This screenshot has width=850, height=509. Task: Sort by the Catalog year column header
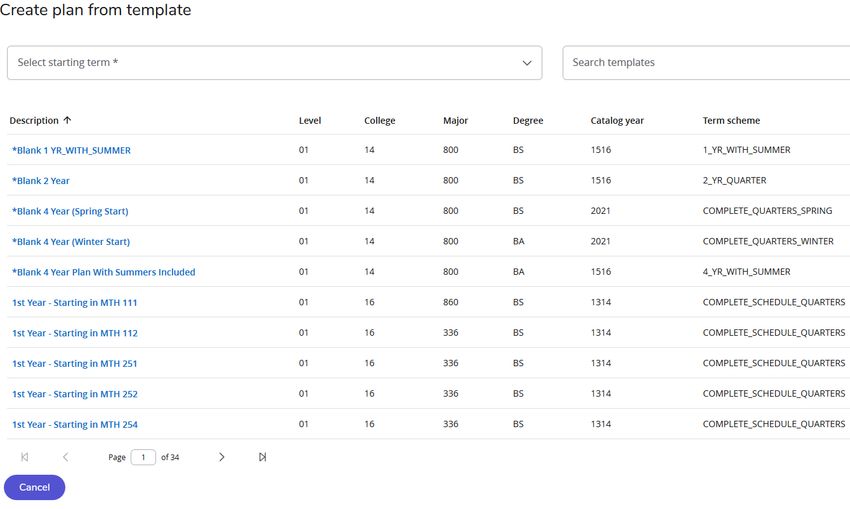point(617,120)
